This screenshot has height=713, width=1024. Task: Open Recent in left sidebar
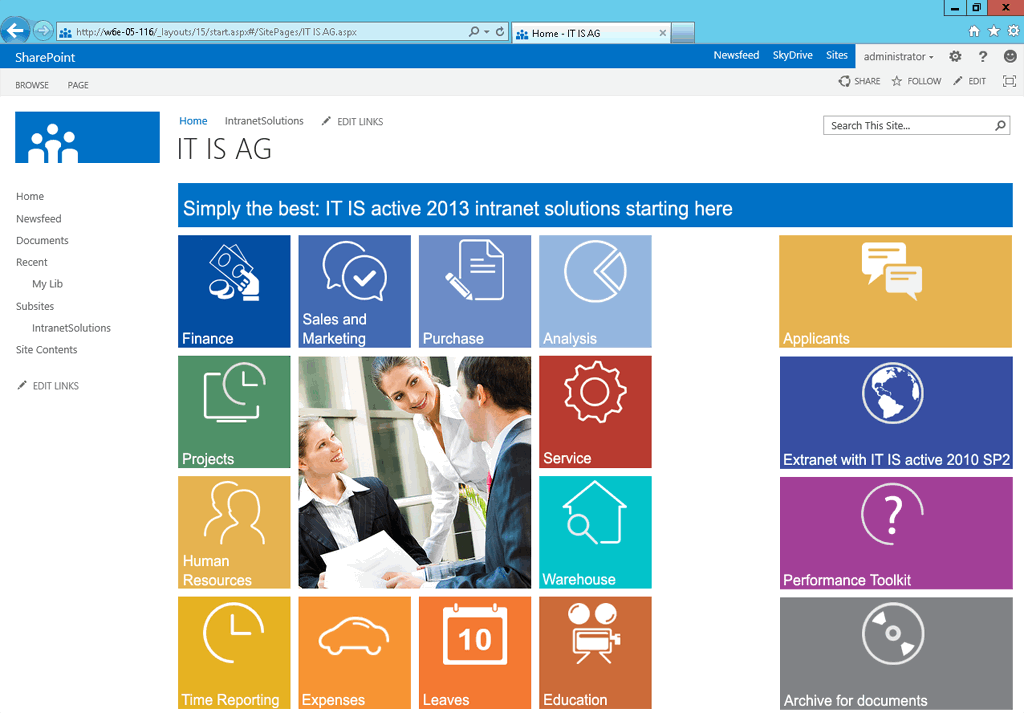point(31,262)
